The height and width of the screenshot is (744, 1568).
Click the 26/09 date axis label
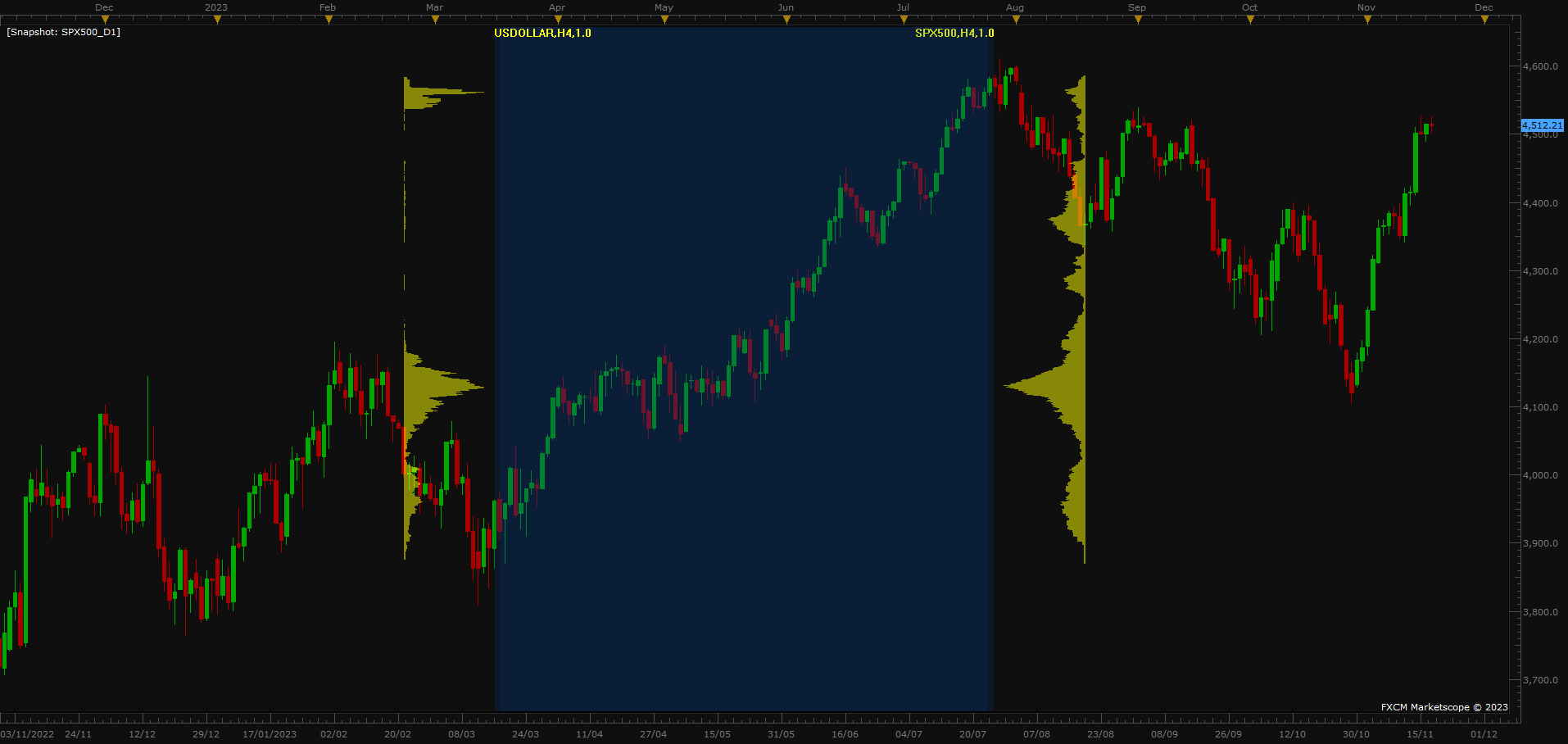click(1229, 734)
